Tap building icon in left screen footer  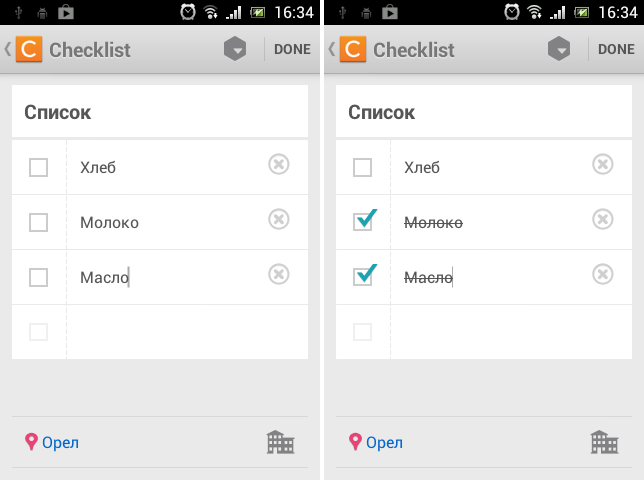click(281, 442)
